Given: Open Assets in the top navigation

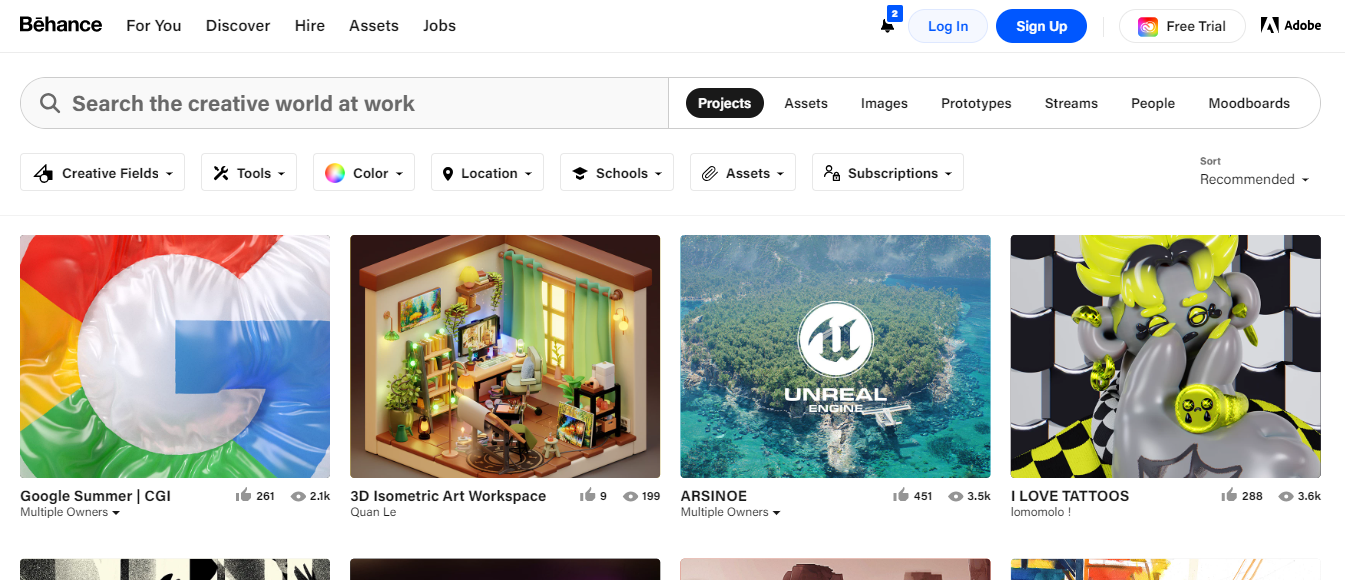Looking at the screenshot, I should point(374,26).
